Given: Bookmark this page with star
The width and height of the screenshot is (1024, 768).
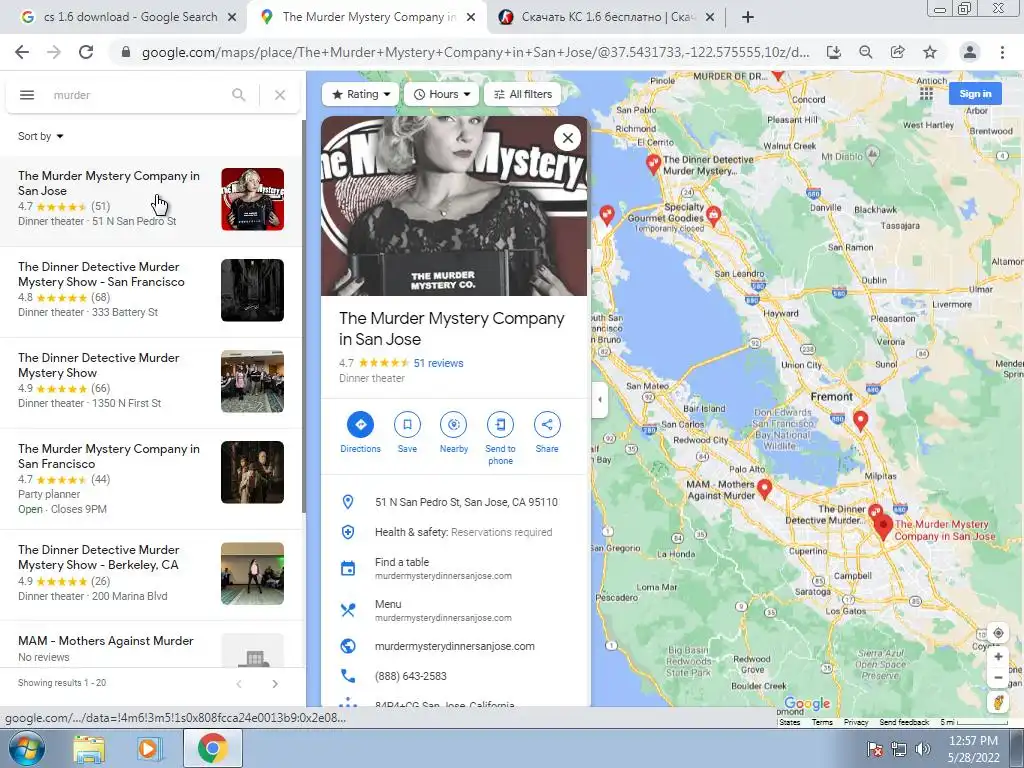Looking at the screenshot, I should pos(930,52).
